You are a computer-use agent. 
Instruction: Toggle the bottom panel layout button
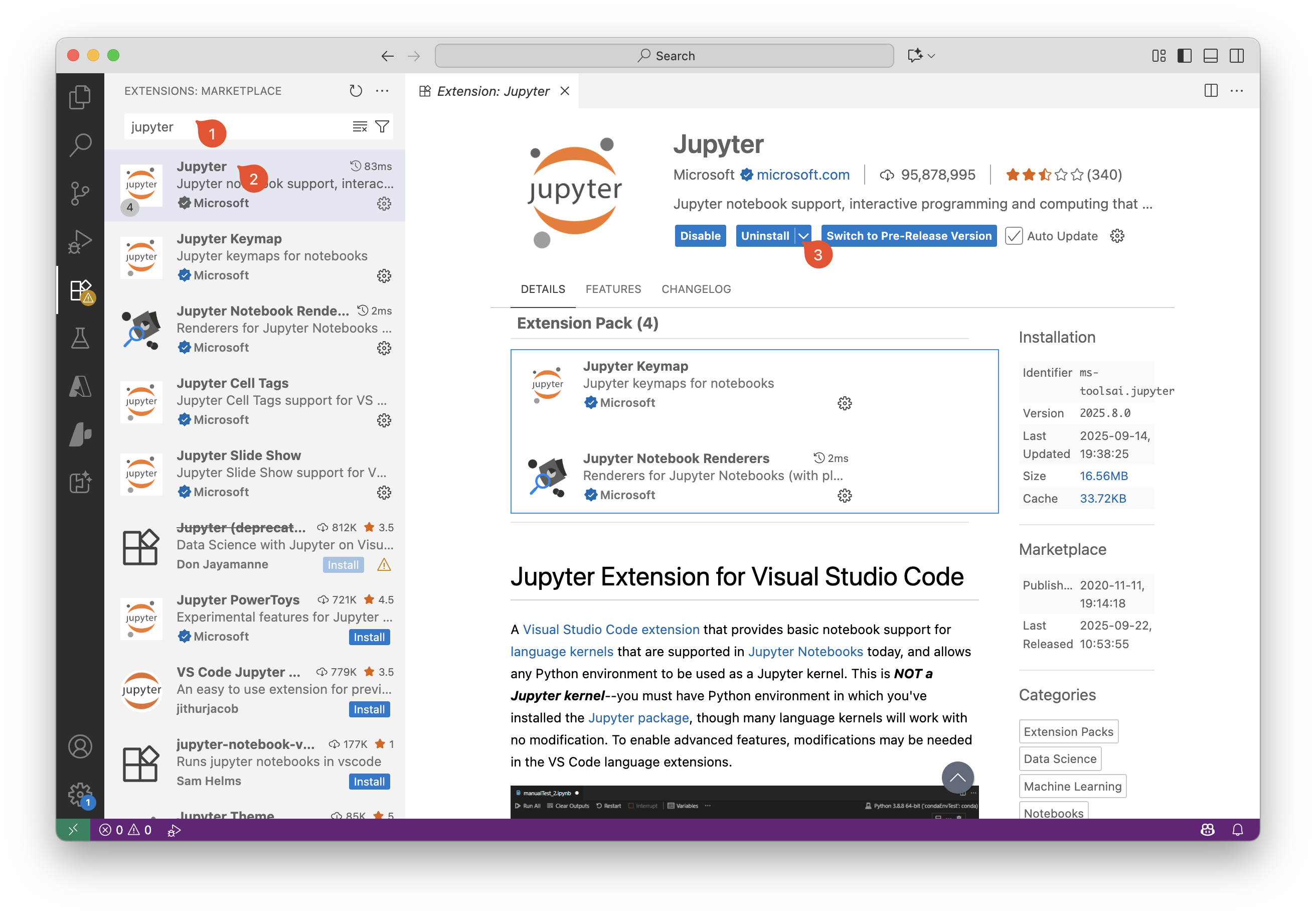(1211, 56)
